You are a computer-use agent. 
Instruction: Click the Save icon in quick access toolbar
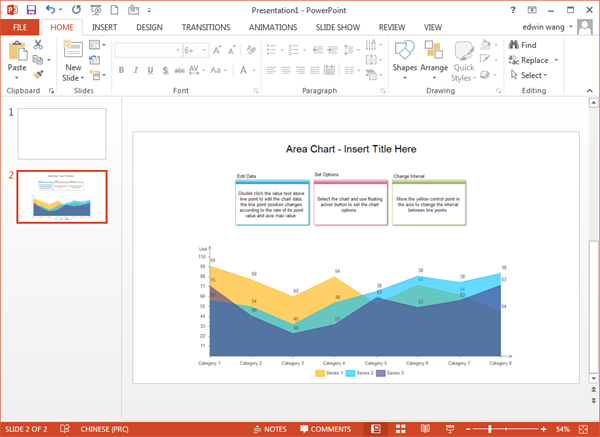30,9
